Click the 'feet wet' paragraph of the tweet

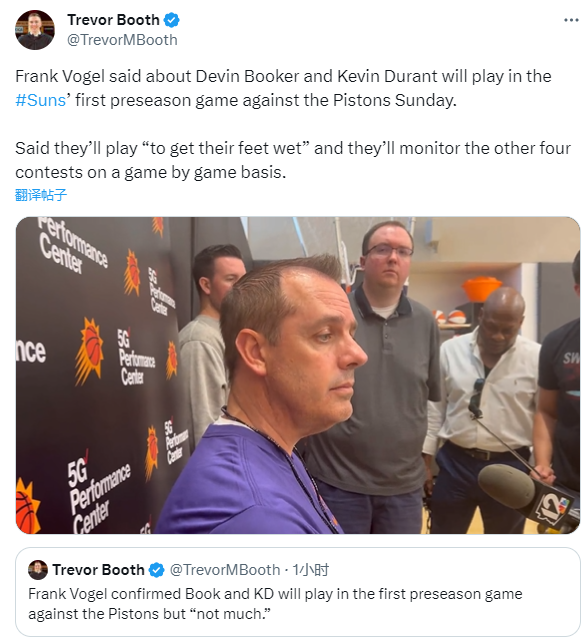[x=293, y=160]
